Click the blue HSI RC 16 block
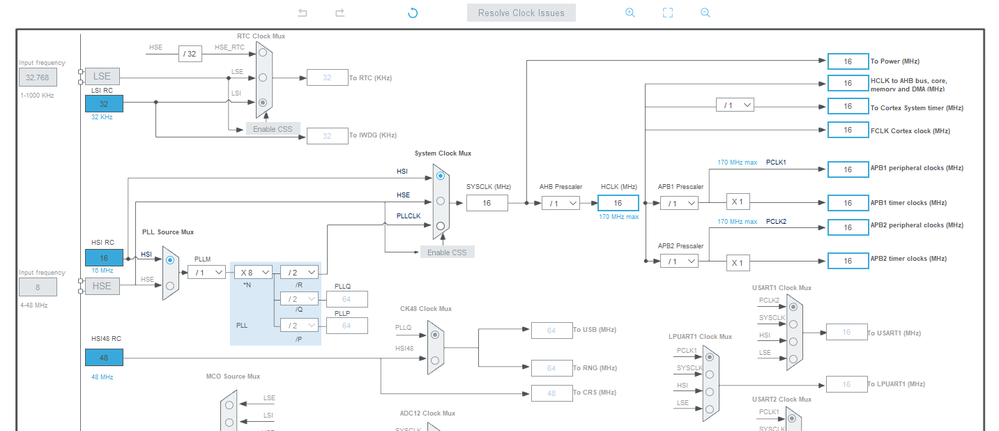Screen dimensions: 999x431 tap(104, 258)
